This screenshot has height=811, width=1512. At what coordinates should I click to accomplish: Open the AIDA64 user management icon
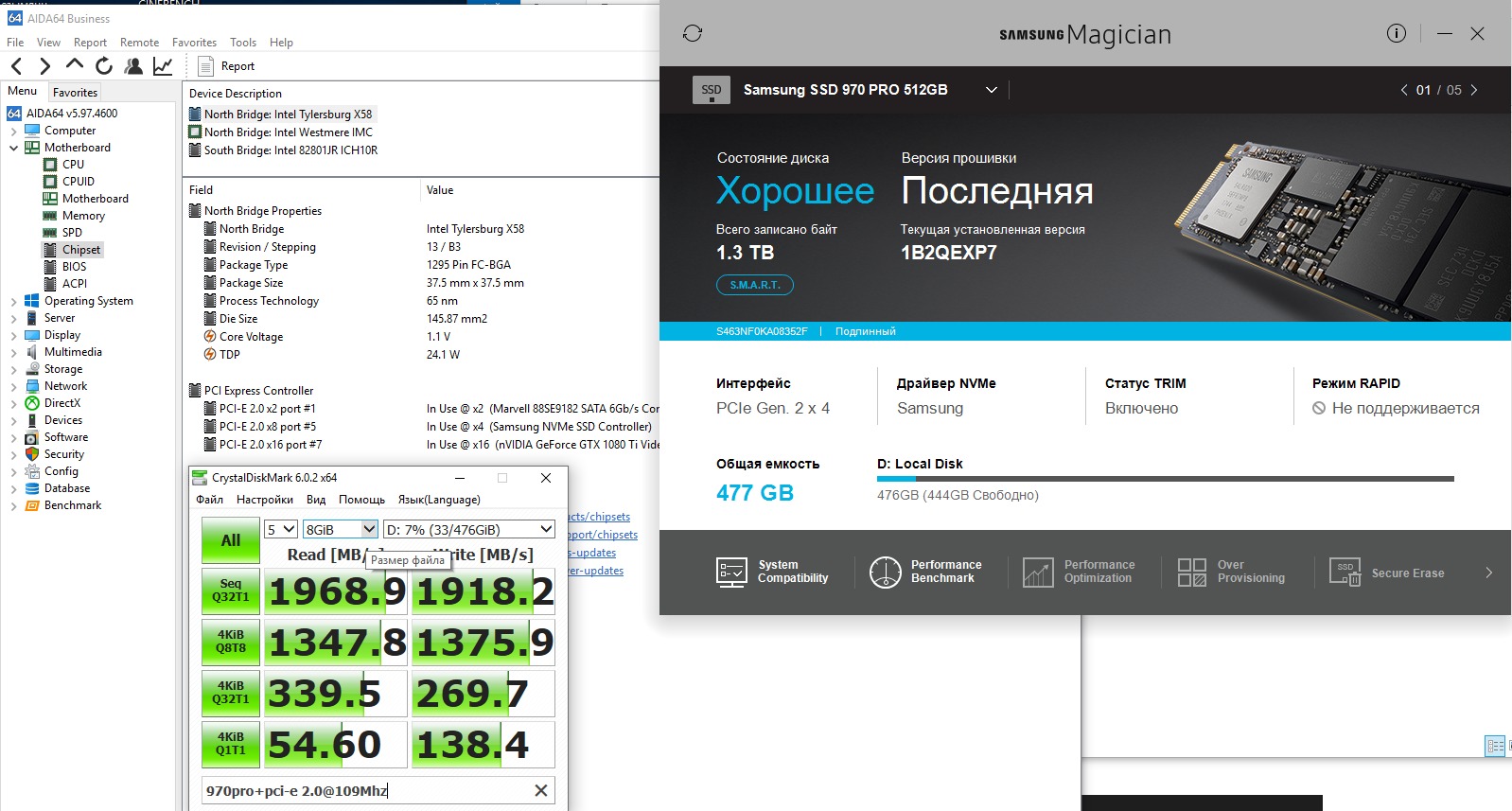pos(133,66)
